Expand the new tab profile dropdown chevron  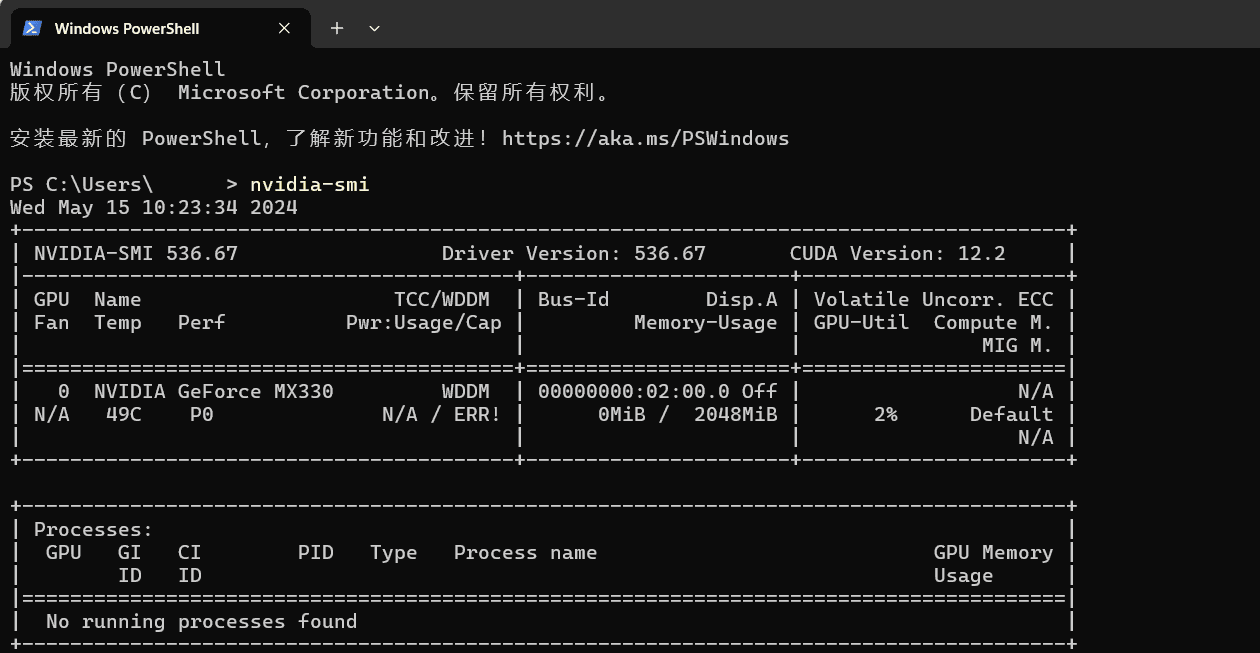point(374,28)
